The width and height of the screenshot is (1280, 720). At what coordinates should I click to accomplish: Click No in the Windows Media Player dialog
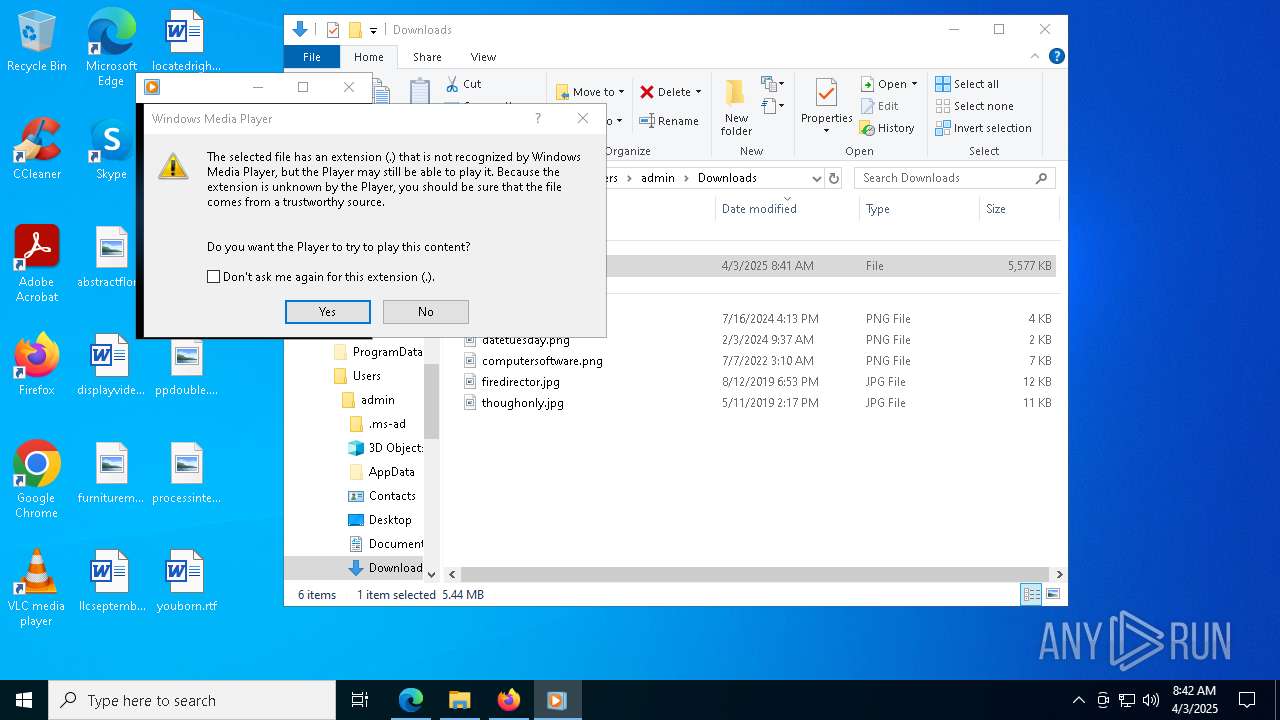point(426,312)
